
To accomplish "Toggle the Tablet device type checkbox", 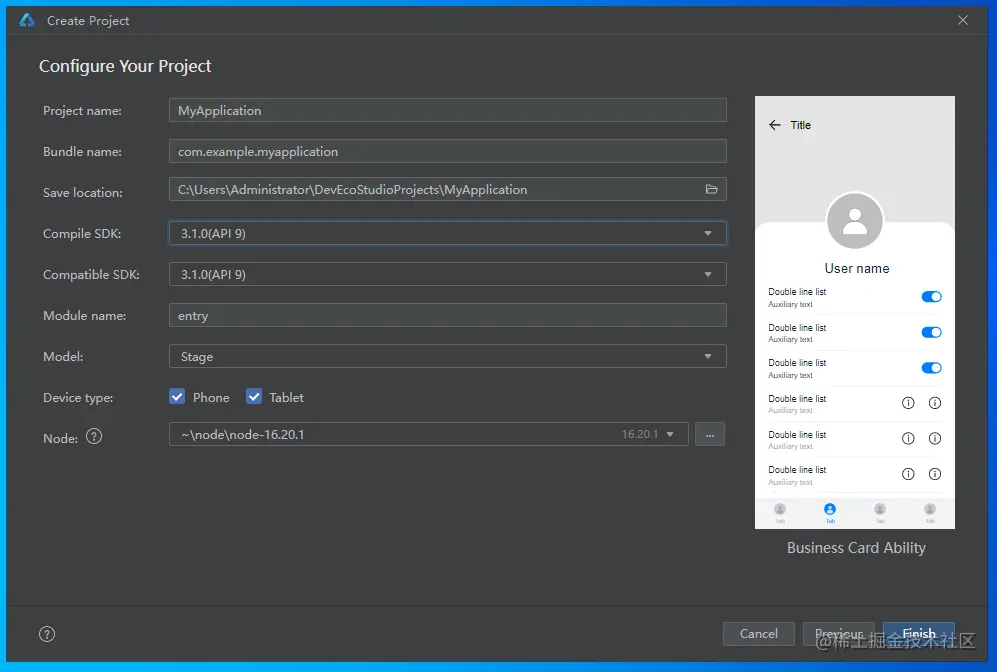I will click(x=254, y=397).
